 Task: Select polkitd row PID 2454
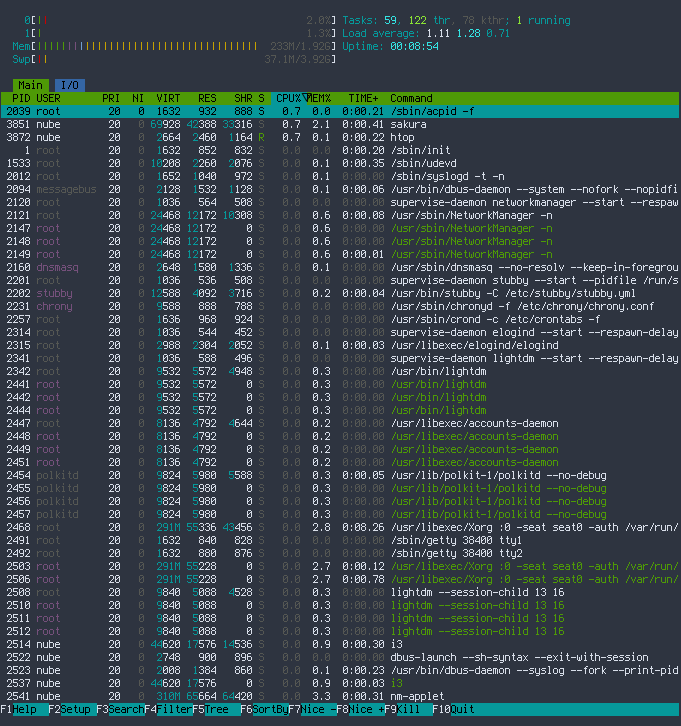(x=340, y=475)
